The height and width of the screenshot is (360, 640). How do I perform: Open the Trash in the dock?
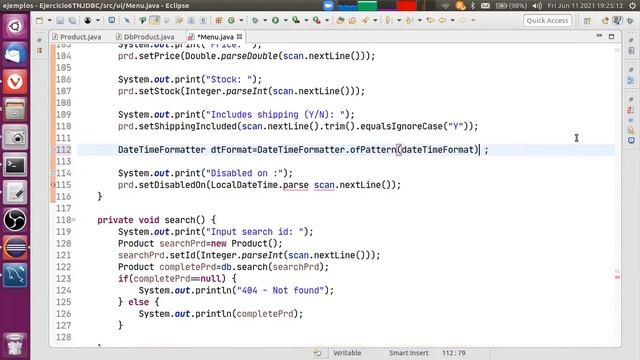(x=15, y=345)
